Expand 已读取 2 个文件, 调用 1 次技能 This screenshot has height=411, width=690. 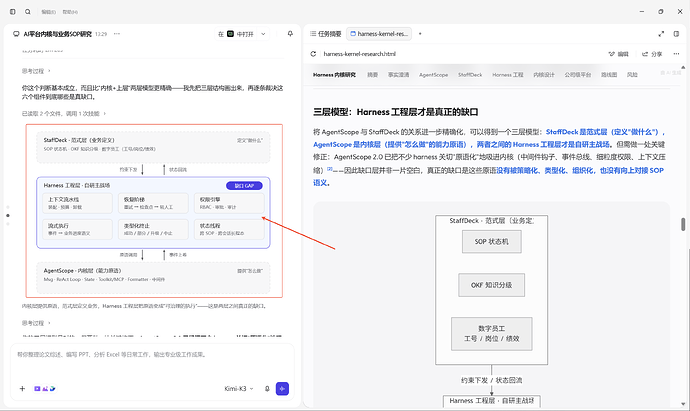(64, 114)
